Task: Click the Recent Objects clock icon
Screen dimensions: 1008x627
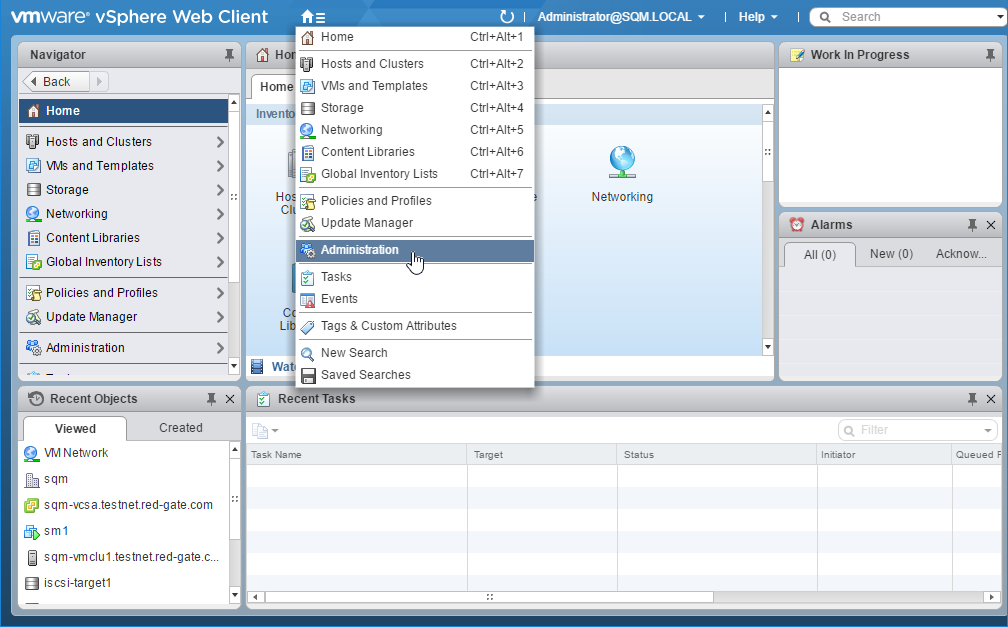Action: pos(35,399)
